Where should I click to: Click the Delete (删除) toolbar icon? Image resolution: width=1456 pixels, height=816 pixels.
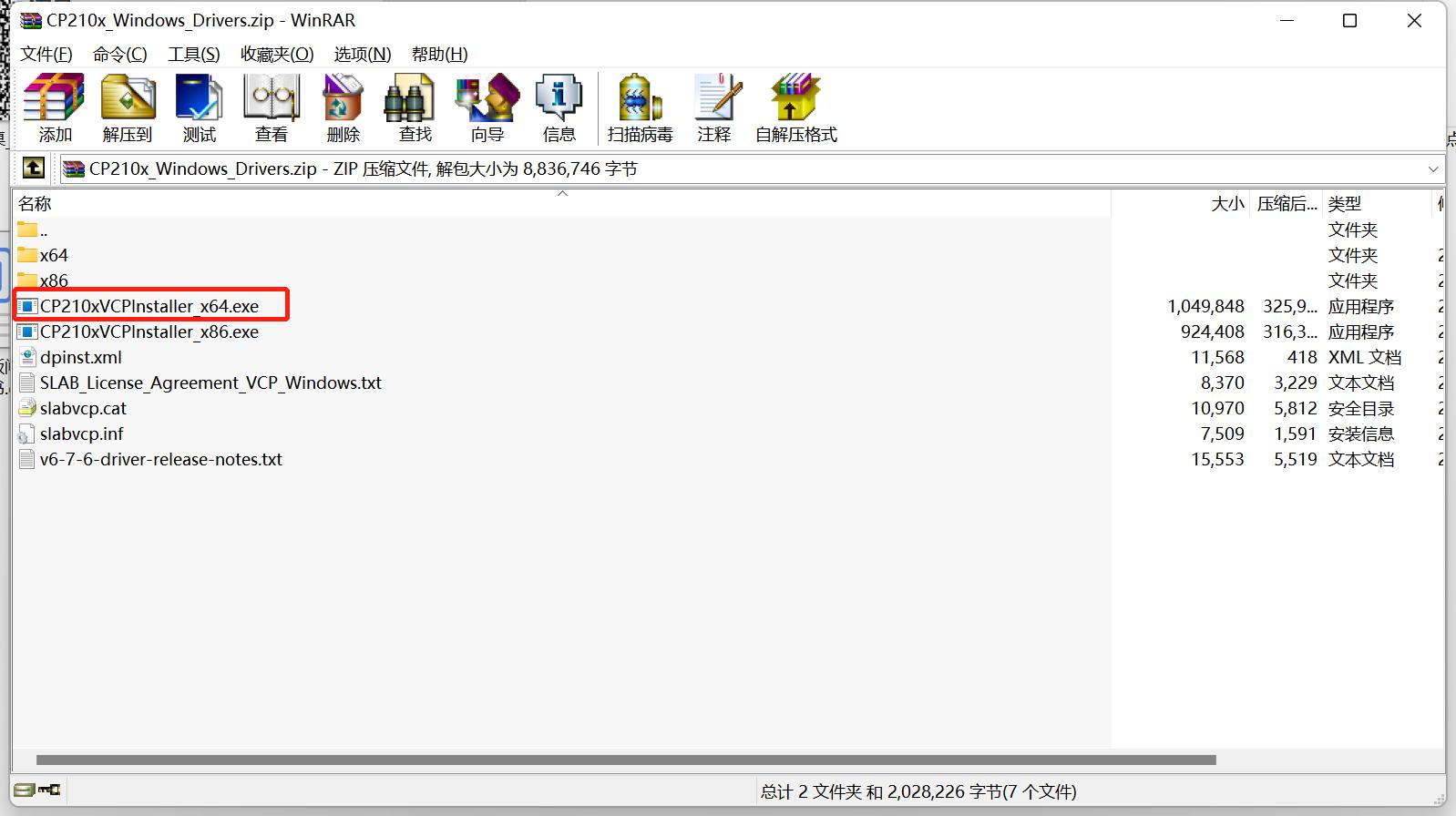(343, 108)
